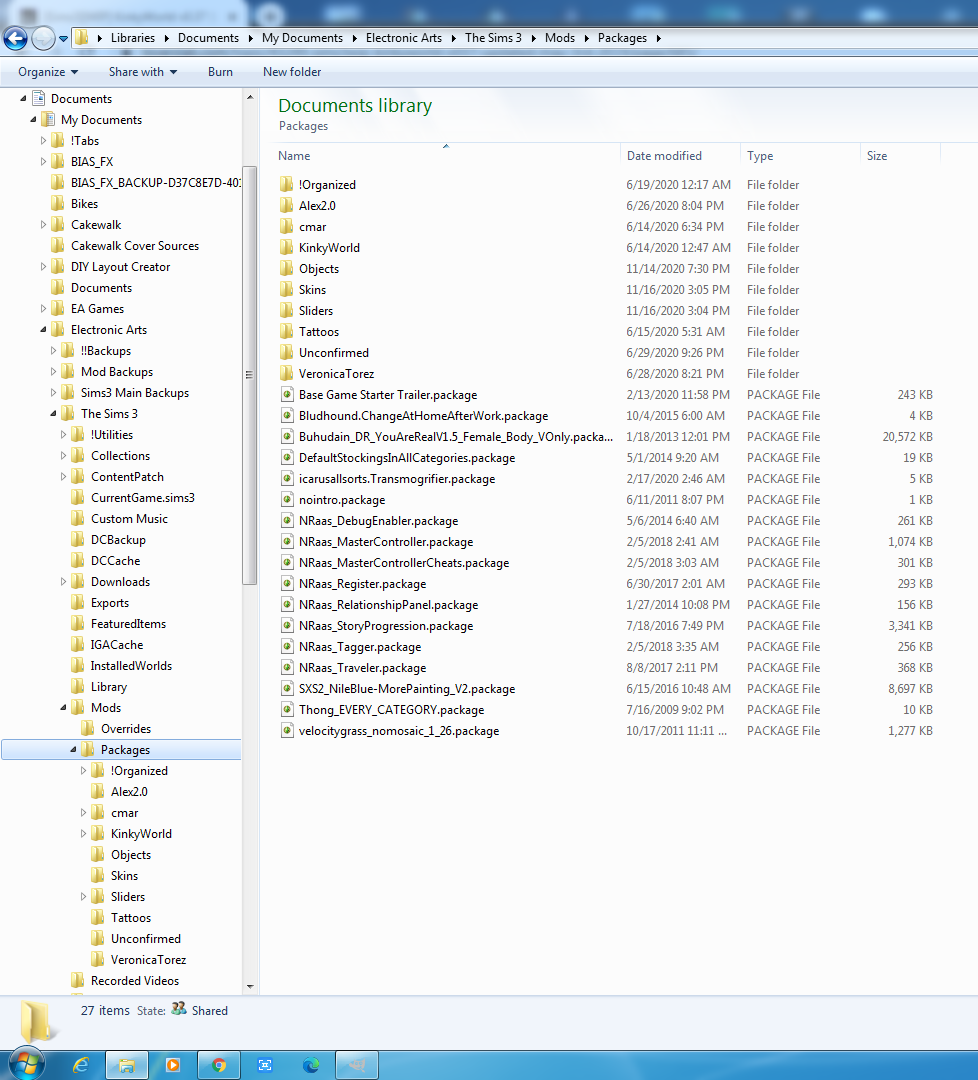Viewport: 978px width, 1080px height.
Task: Expand the Downloads folder in tree
Action: tap(63, 582)
